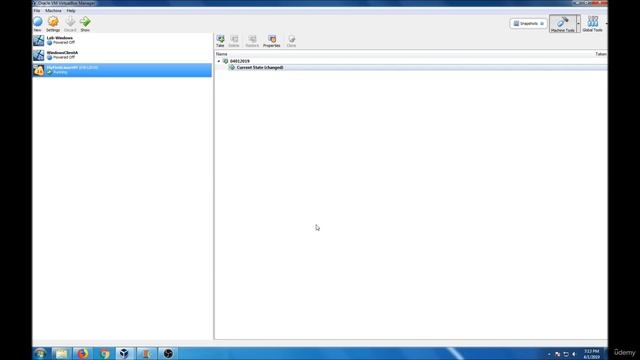This screenshot has width=640, height=360.
Task: Select the Lab-Windows virtual machine
Action: 122,40
